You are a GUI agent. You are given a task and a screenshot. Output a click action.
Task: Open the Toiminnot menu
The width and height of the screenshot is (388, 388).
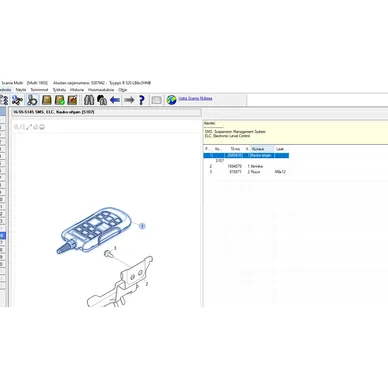[x=39, y=90]
